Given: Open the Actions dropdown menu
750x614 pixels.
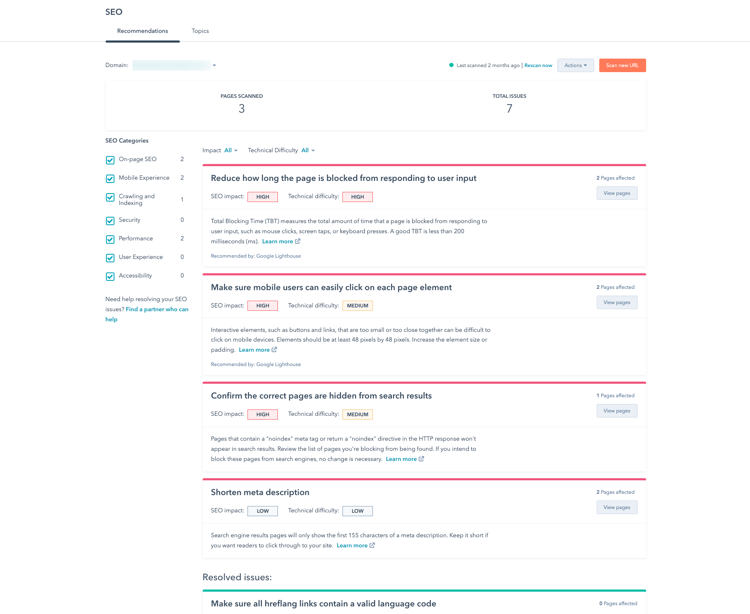Looking at the screenshot, I should [575, 66].
